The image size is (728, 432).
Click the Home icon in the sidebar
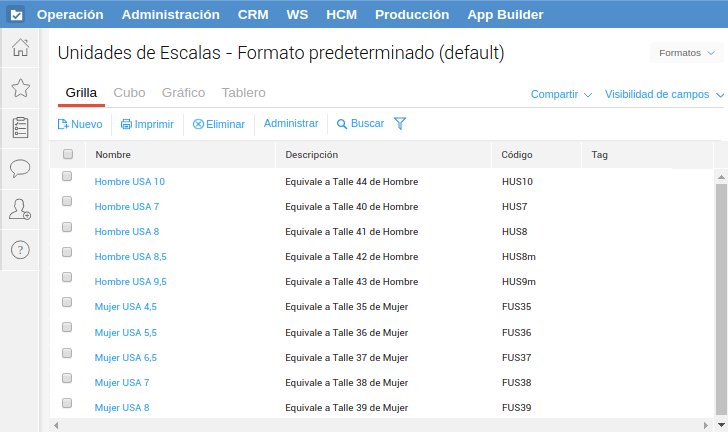click(x=19, y=48)
